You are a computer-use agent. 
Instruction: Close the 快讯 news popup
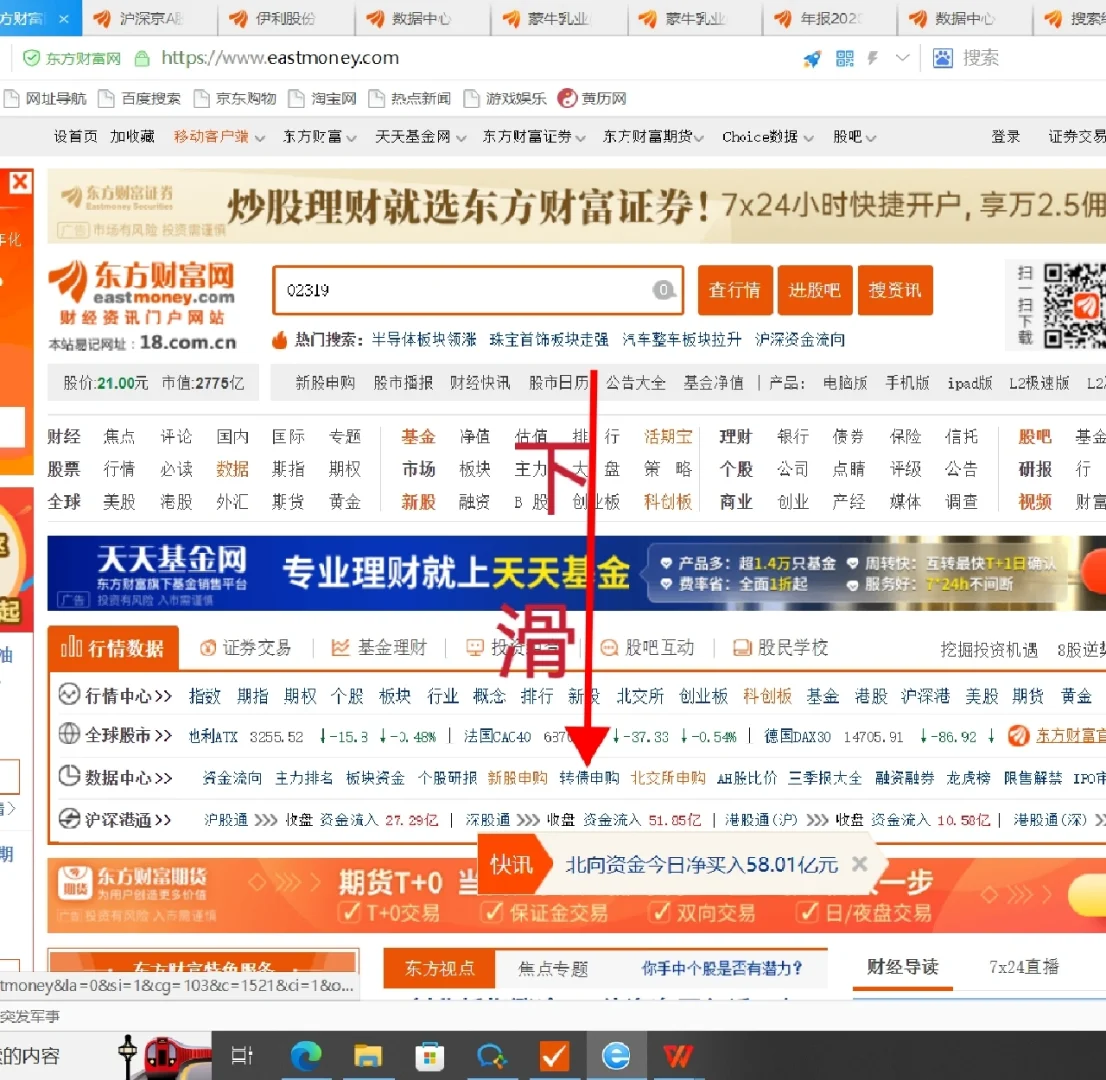(x=859, y=863)
